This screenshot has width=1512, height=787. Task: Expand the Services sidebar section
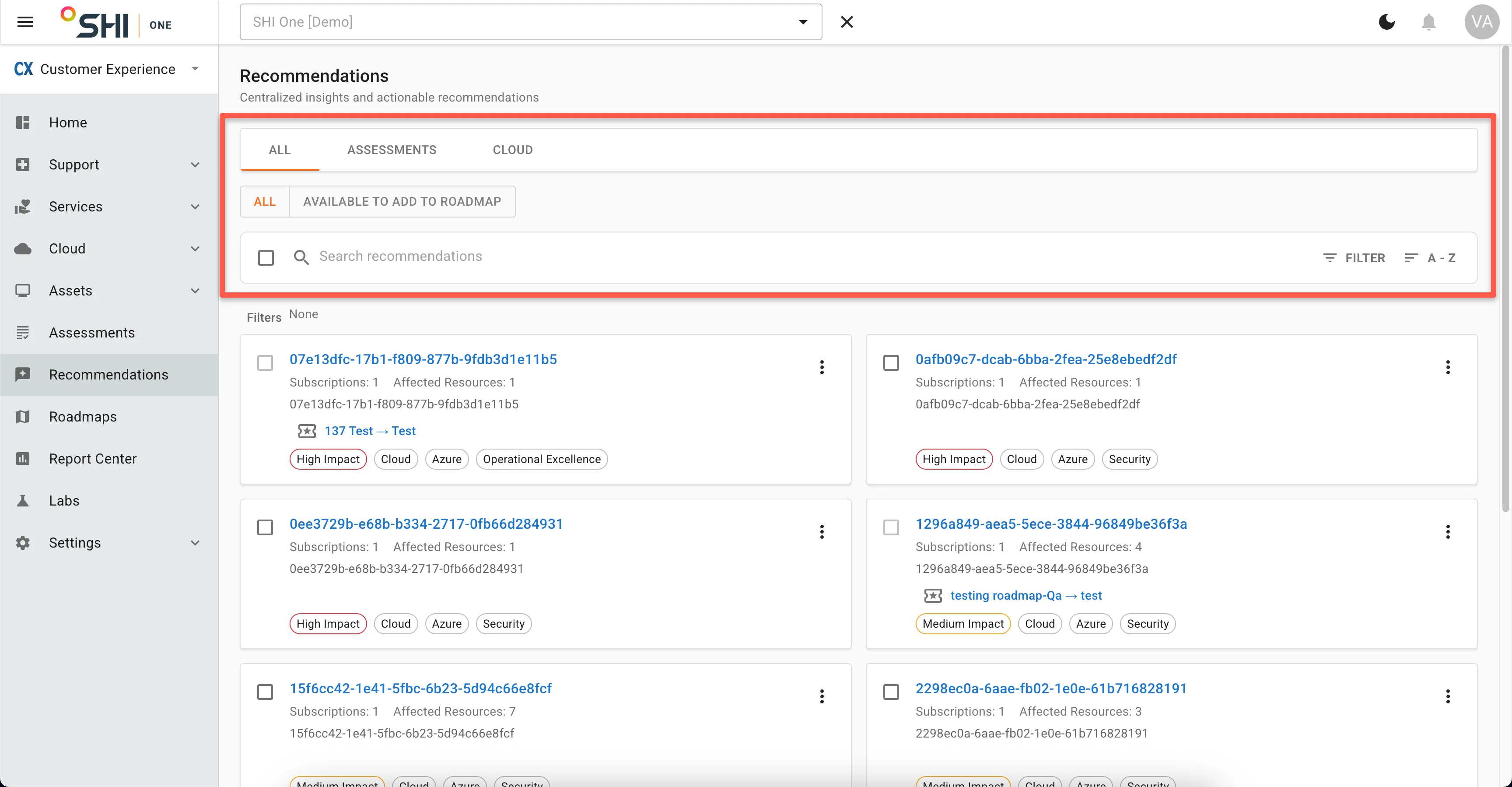pos(195,207)
